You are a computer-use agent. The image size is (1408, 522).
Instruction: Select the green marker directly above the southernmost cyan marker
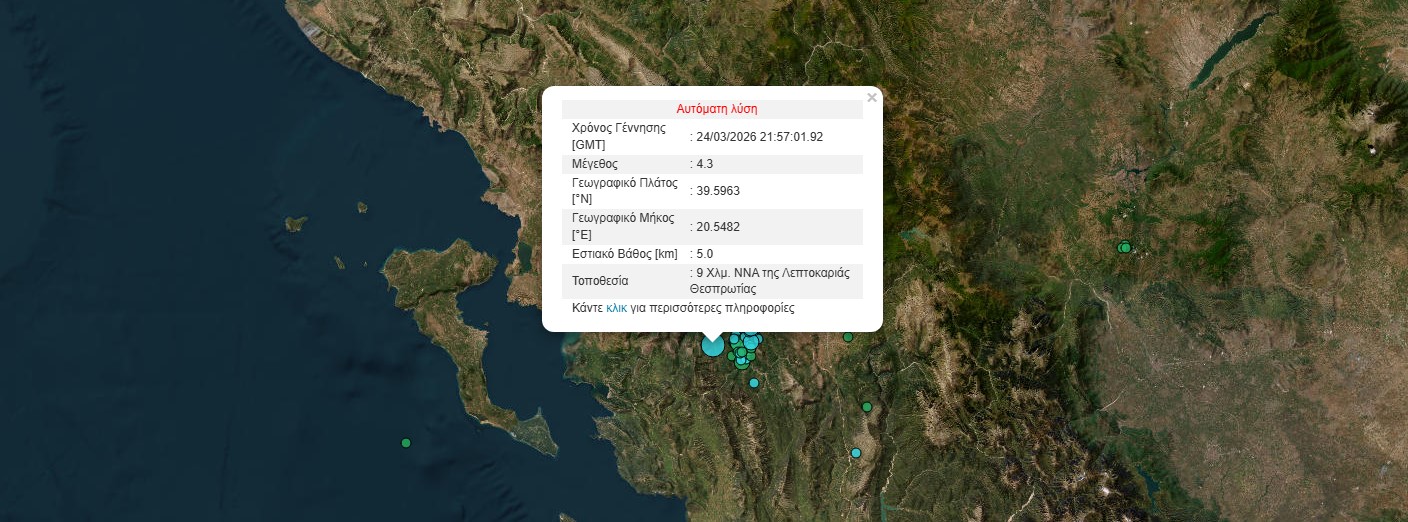[x=867, y=407]
